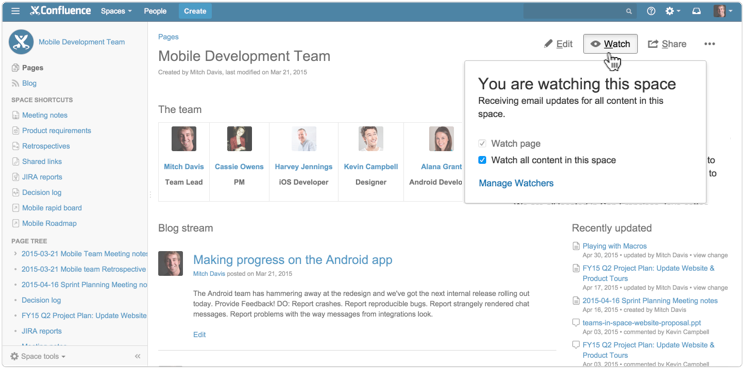Viewport: 746px width, 370px height.
Task: Open the more actions ellipsis icon
Action: [709, 44]
